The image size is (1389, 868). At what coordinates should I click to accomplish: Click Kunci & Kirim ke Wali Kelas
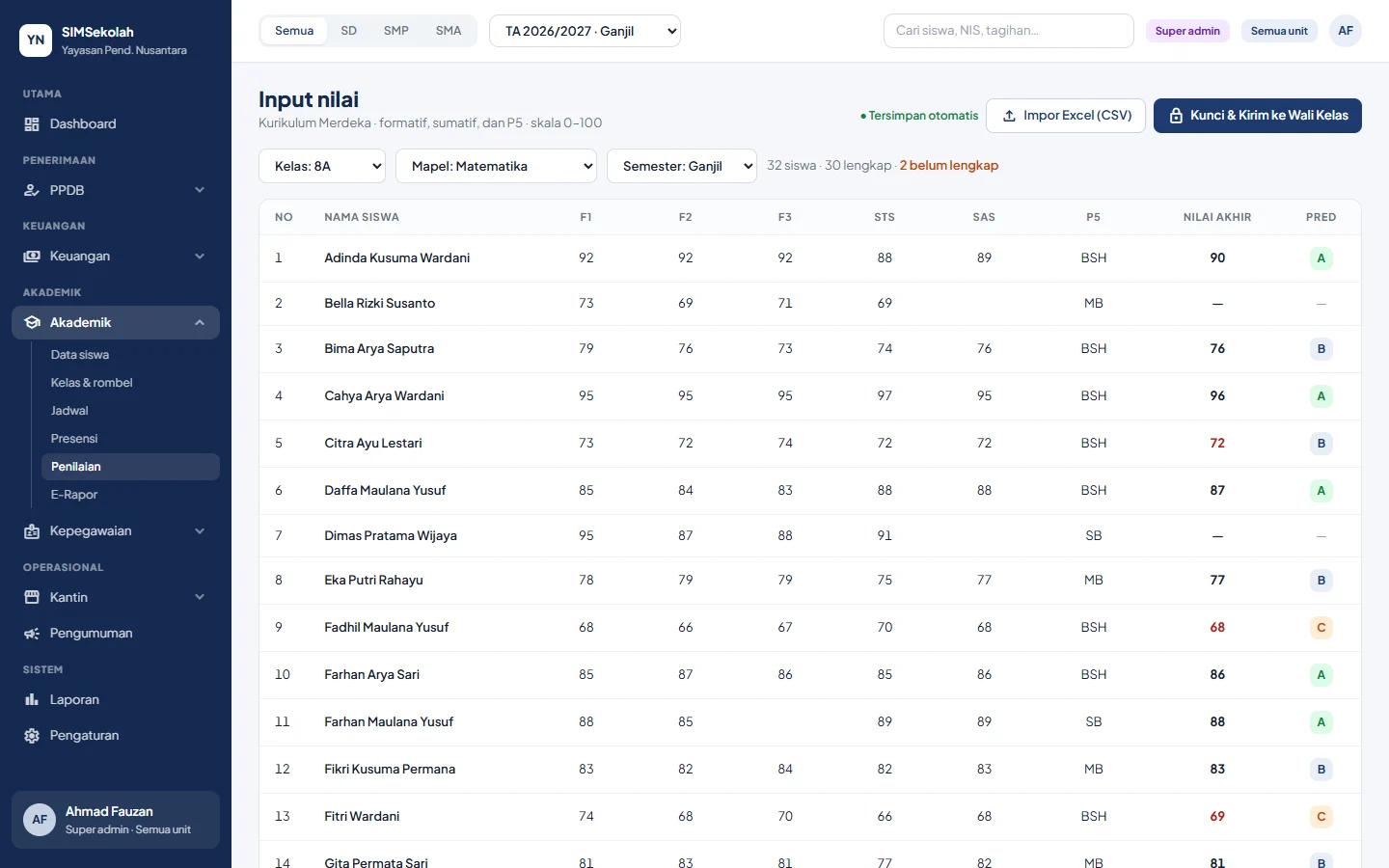[1258, 116]
